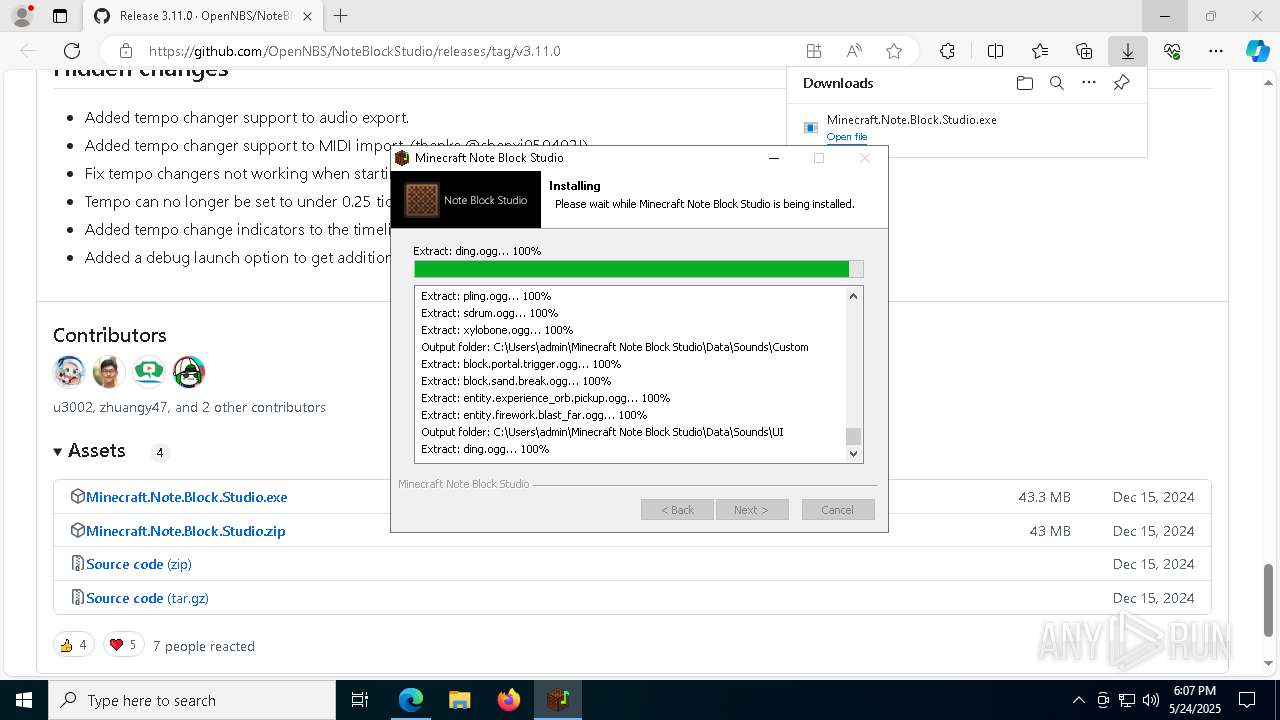Open the Collections icon
The height and width of the screenshot is (720, 1280).
(1084, 51)
